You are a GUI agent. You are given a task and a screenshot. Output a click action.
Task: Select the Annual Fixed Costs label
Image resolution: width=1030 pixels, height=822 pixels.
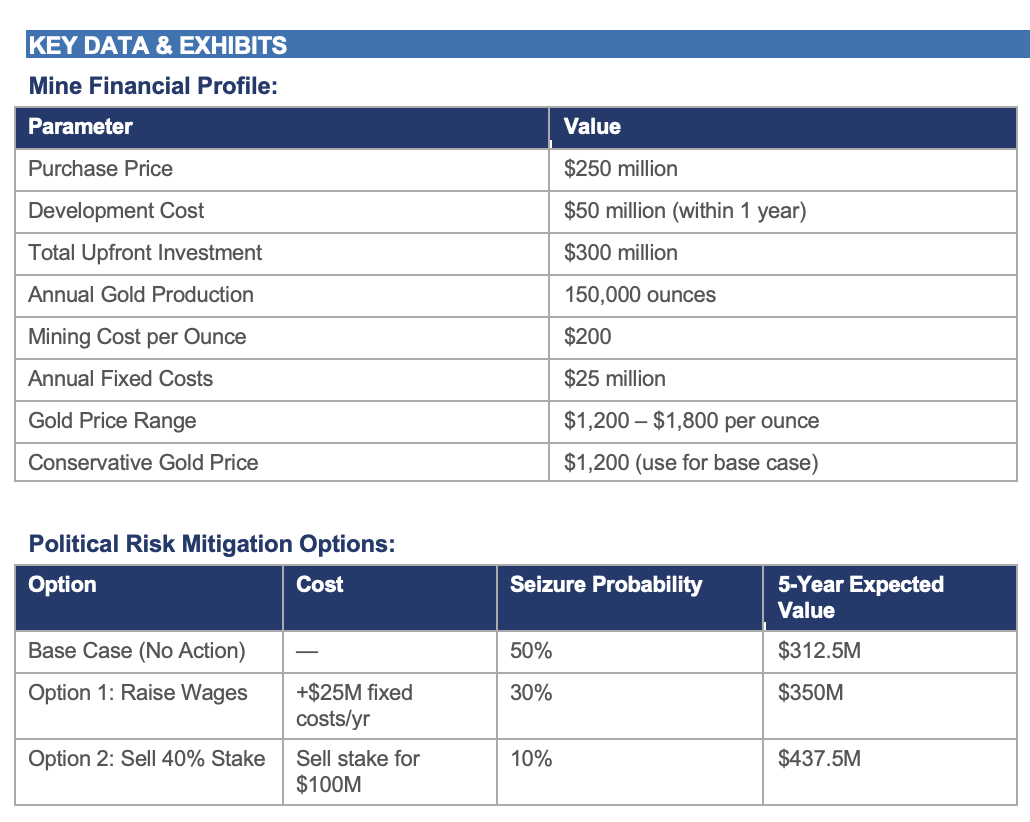pyautogui.click(x=120, y=379)
